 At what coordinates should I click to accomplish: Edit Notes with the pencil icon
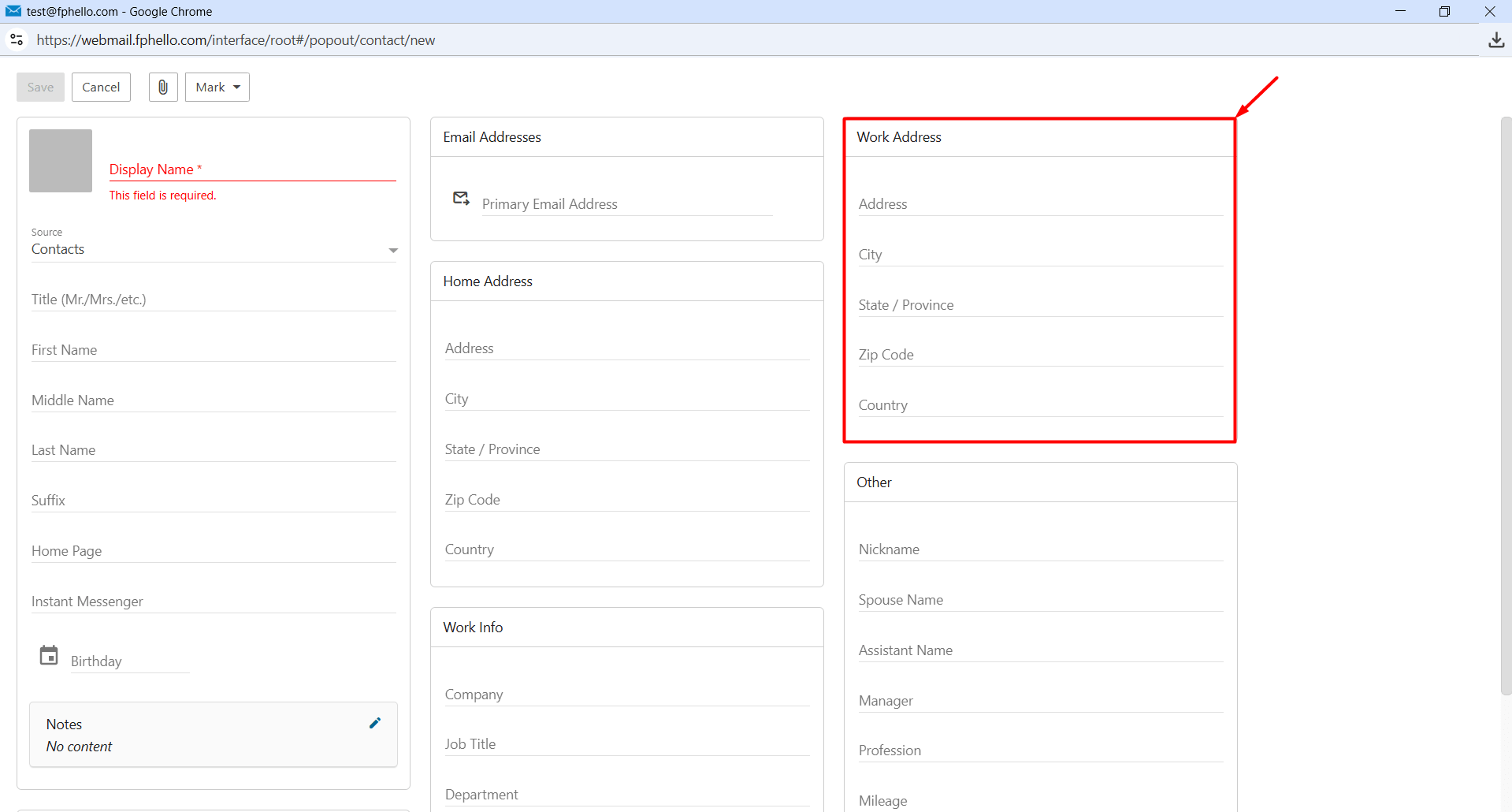click(375, 723)
